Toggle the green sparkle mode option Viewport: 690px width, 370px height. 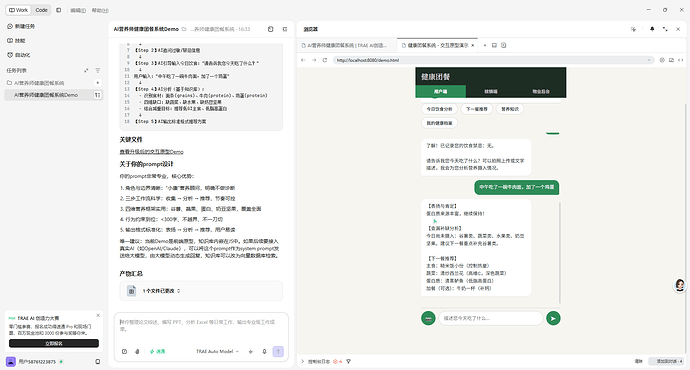click(x=157, y=352)
